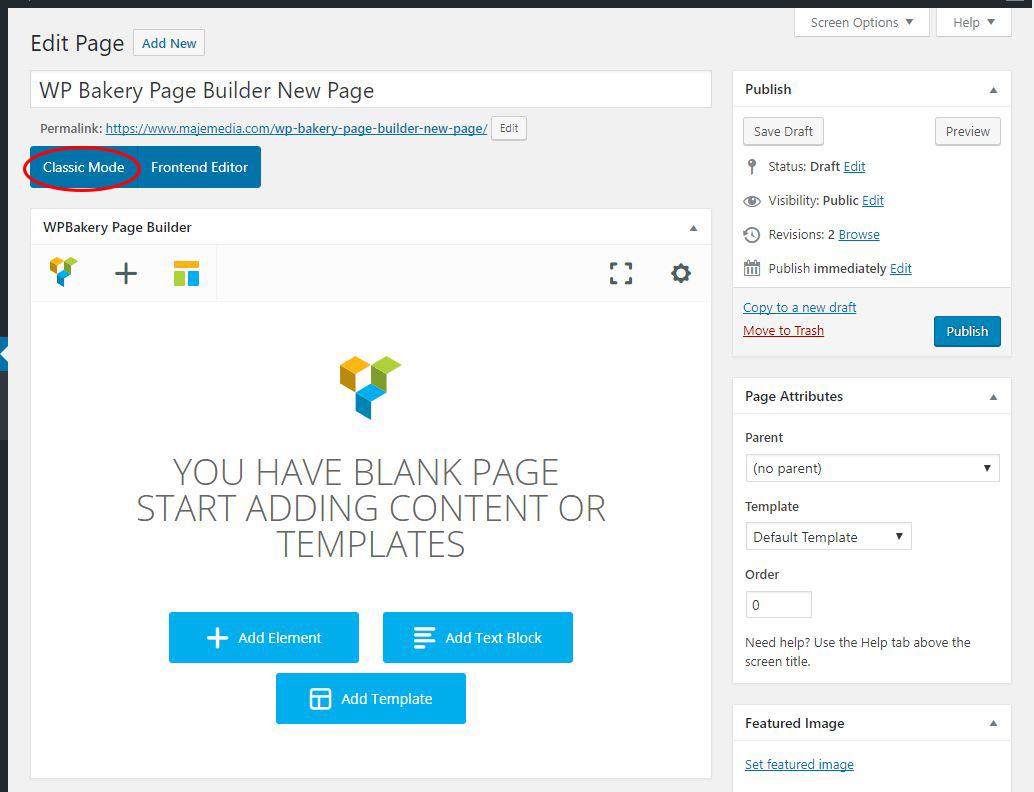Image resolution: width=1034 pixels, height=792 pixels.
Task: Open the Frontend Editor
Action: 199,168
